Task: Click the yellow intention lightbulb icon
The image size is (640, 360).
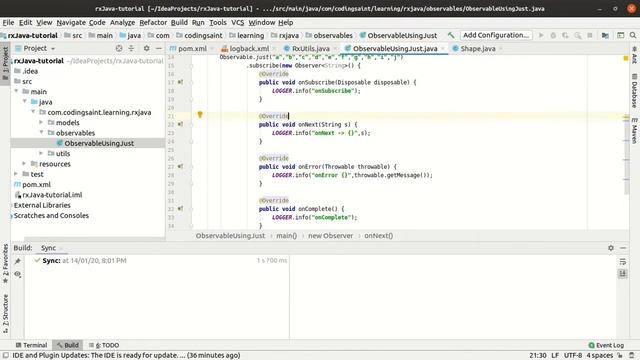Action: point(200,115)
